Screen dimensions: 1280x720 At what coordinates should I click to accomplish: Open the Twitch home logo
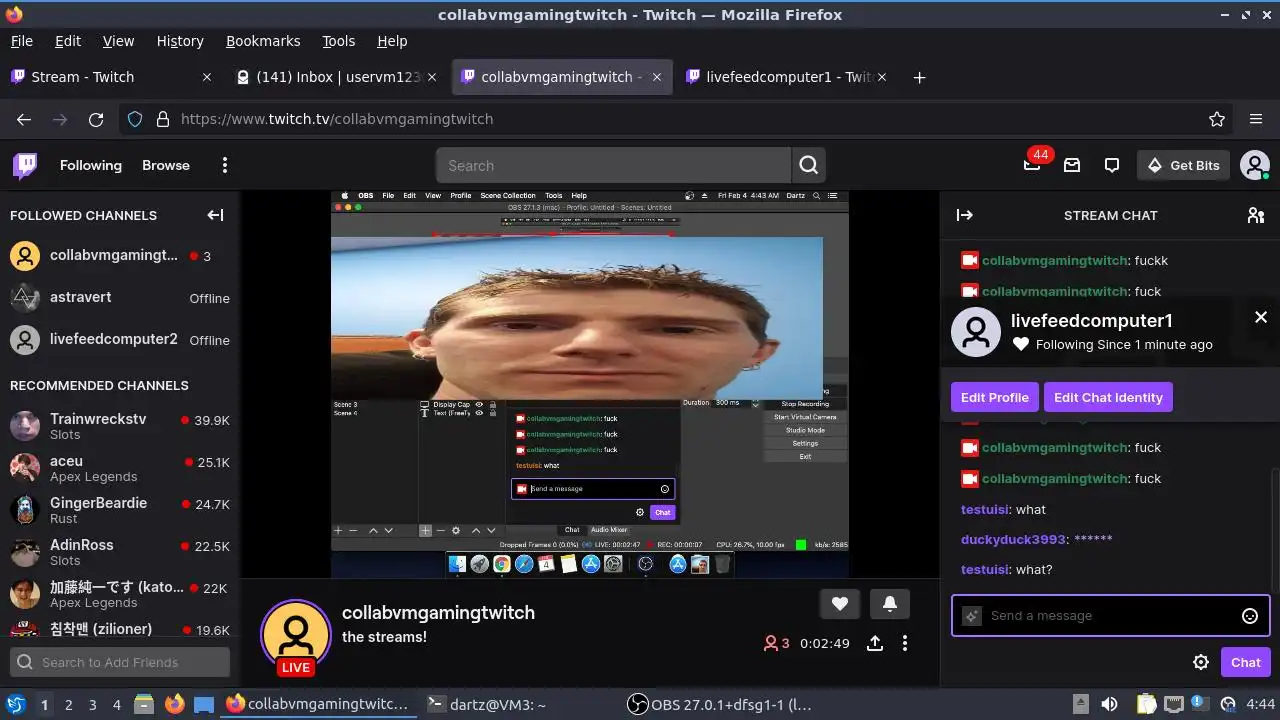pos(25,165)
